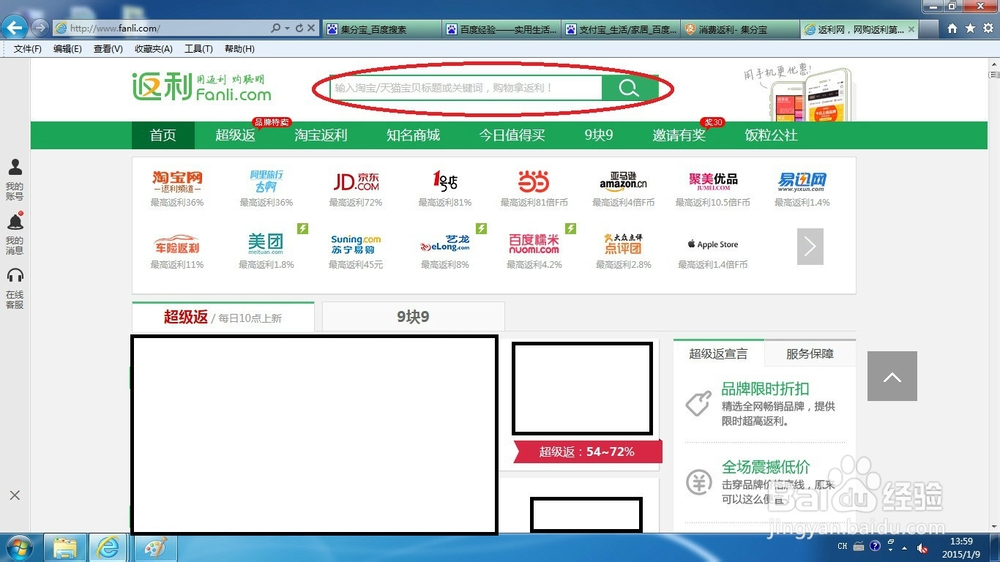Click the browser home icon
Screen dimensions: 1000x562
pyautogui.click(x=952, y=28)
